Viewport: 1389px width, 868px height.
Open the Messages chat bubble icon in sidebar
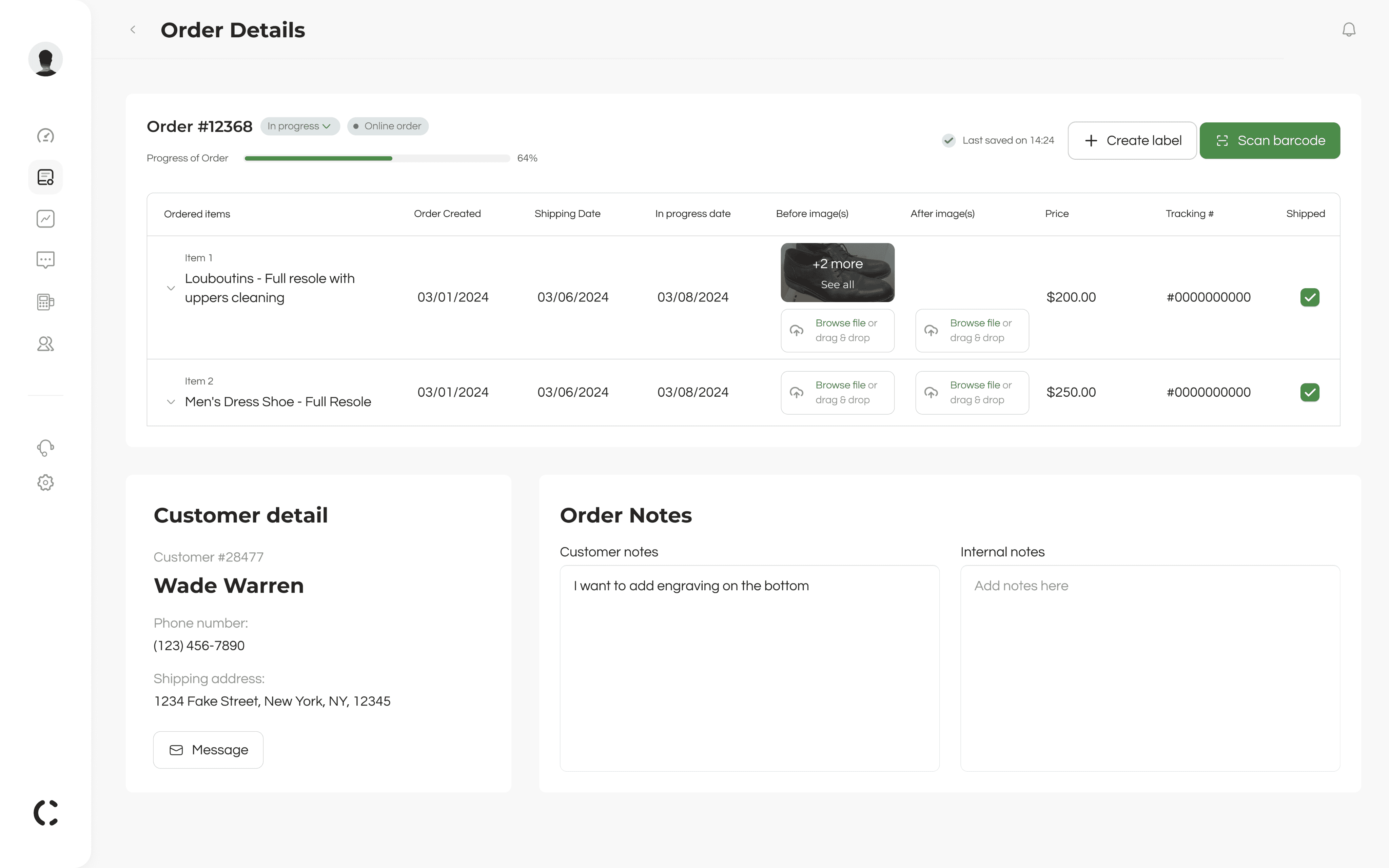tap(45, 260)
